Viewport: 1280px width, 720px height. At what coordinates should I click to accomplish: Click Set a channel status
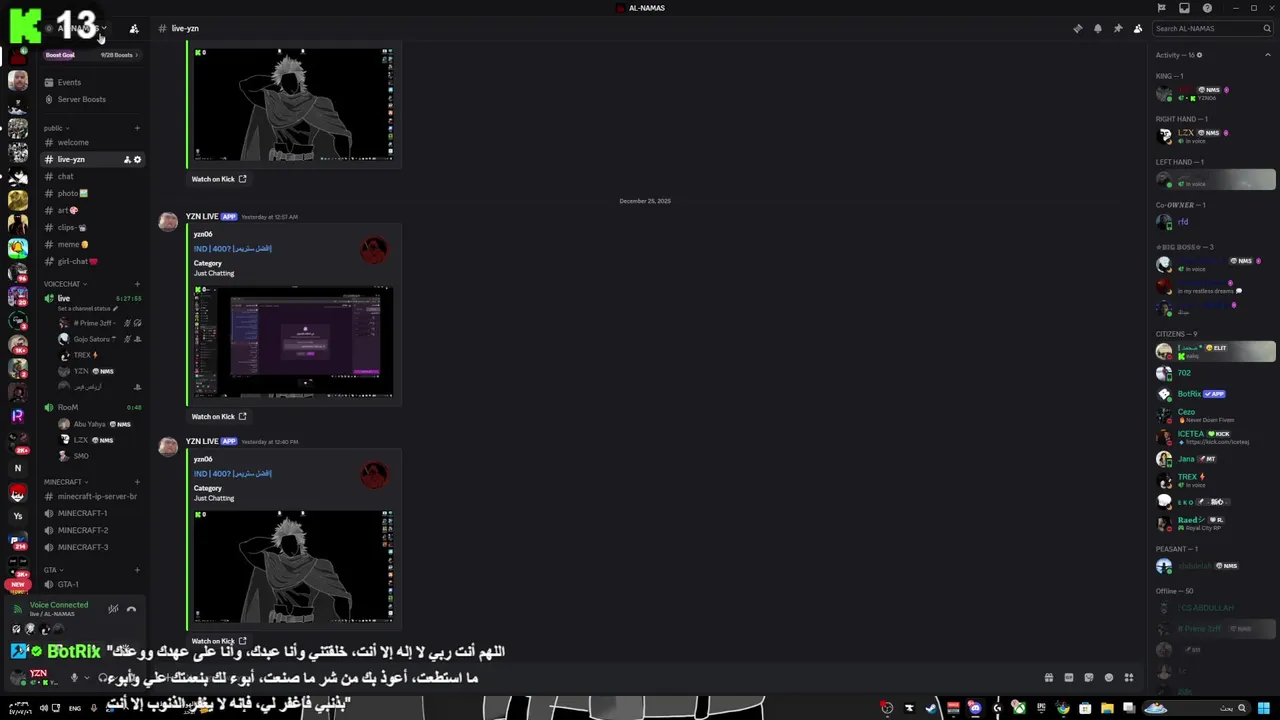coord(88,308)
